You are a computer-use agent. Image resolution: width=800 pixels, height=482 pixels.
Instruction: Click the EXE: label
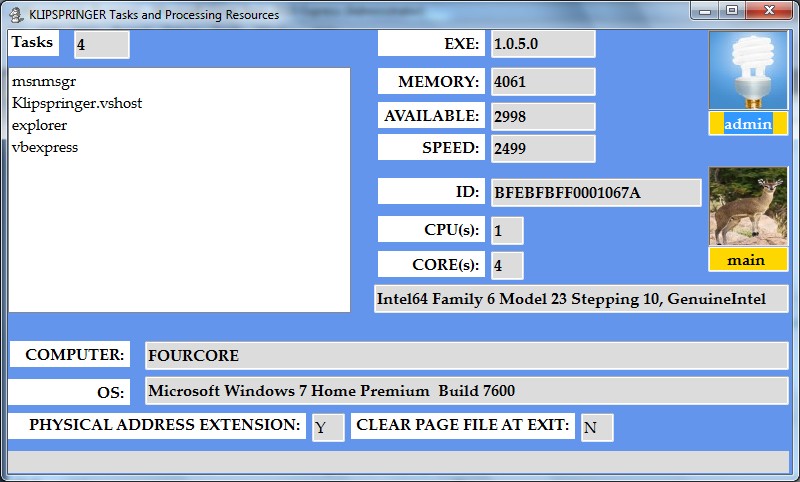[431, 43]
